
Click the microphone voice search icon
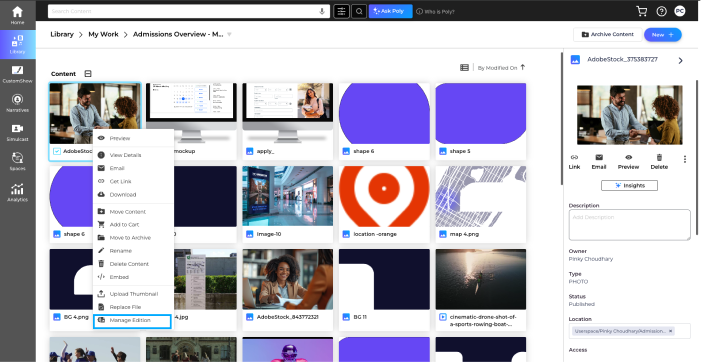322,12
